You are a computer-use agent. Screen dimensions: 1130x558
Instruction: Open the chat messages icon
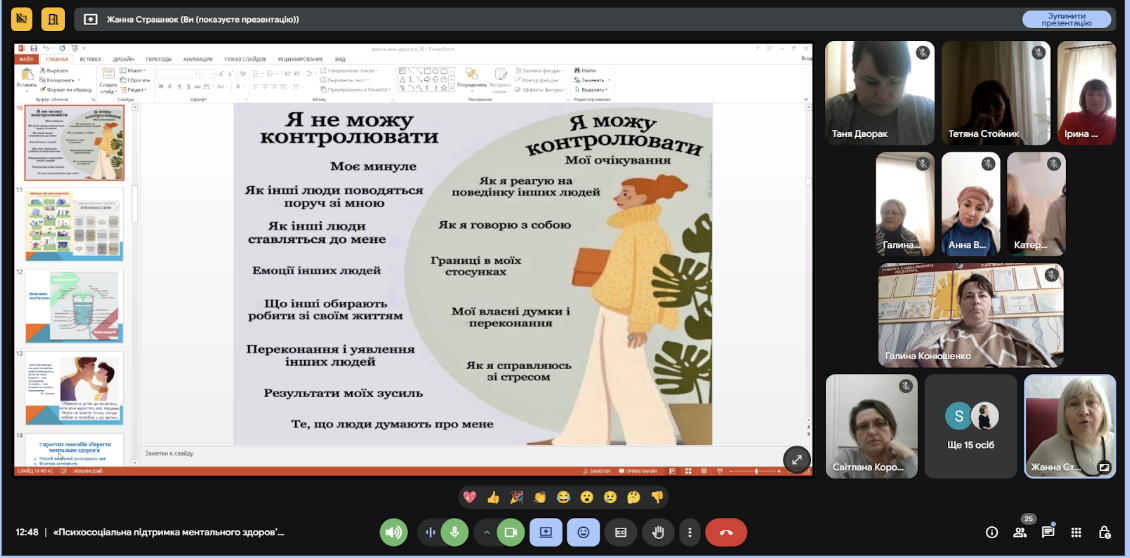point(1048,533)
